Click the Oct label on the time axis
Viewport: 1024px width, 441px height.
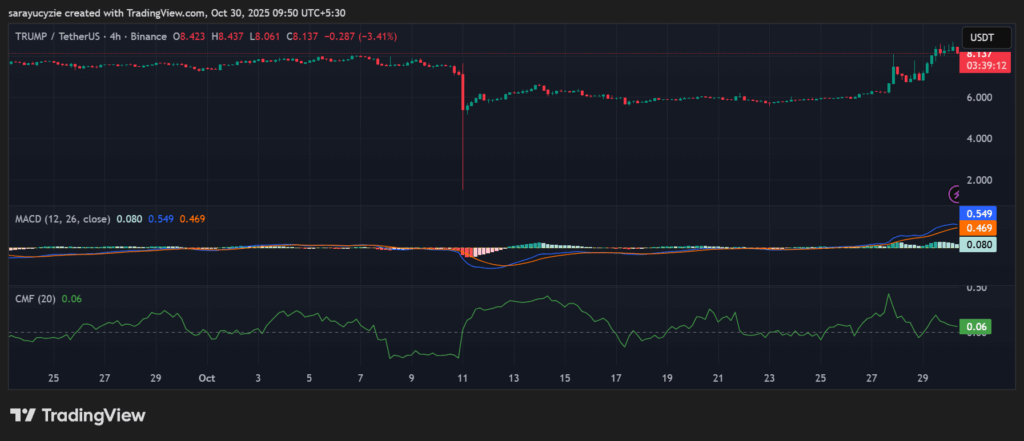point(207,379)
